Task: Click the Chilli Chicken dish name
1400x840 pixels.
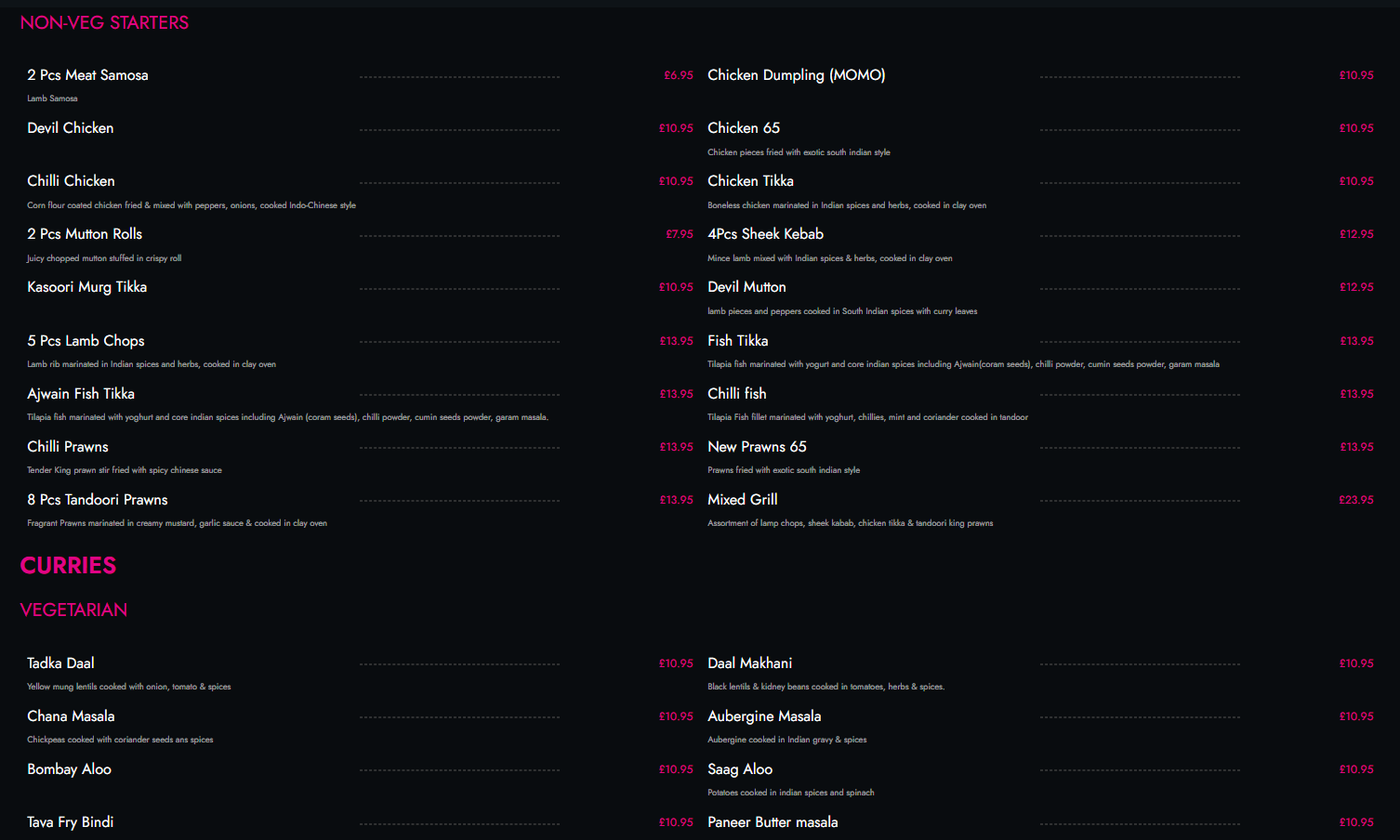Action: coord(71,181)
